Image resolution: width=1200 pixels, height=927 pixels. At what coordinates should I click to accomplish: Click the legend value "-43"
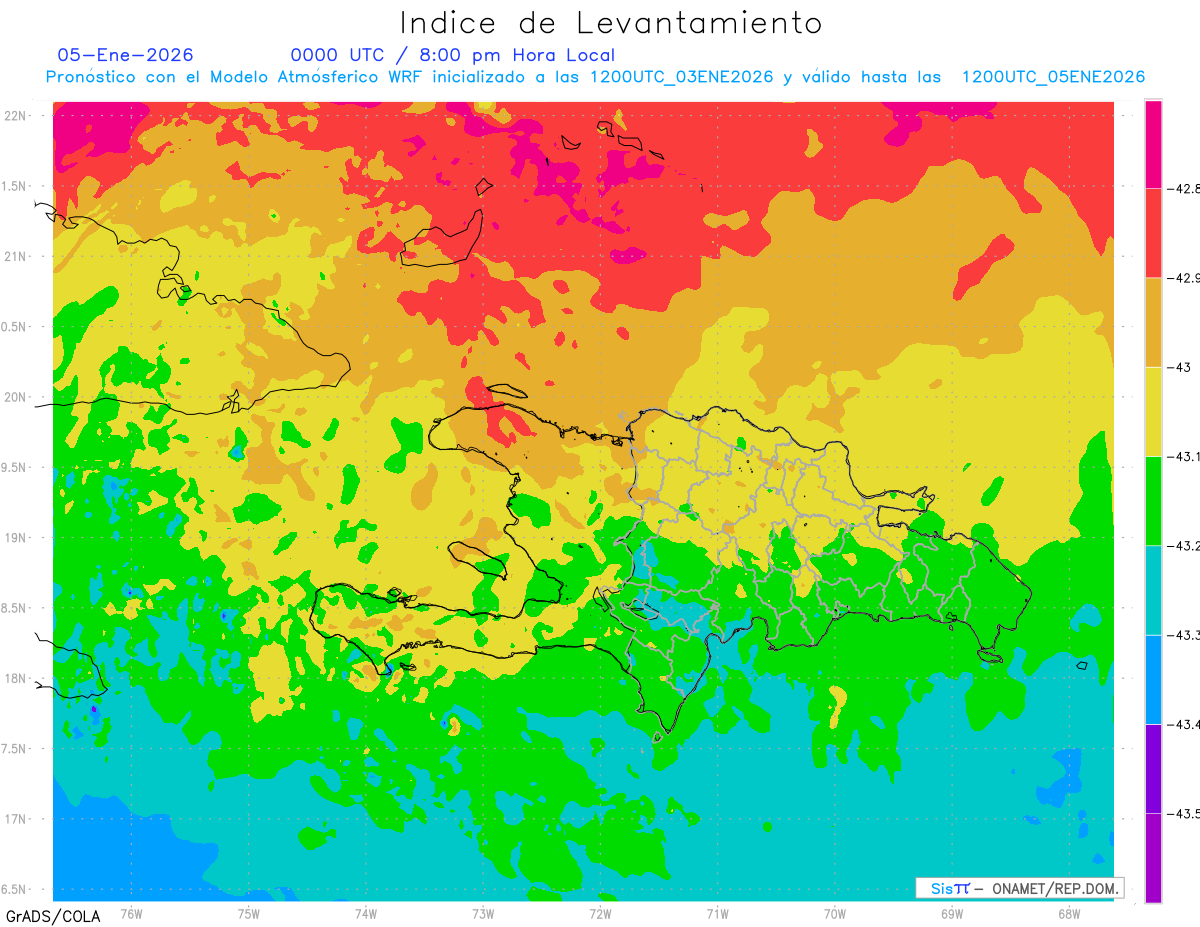pos(1178,367)
